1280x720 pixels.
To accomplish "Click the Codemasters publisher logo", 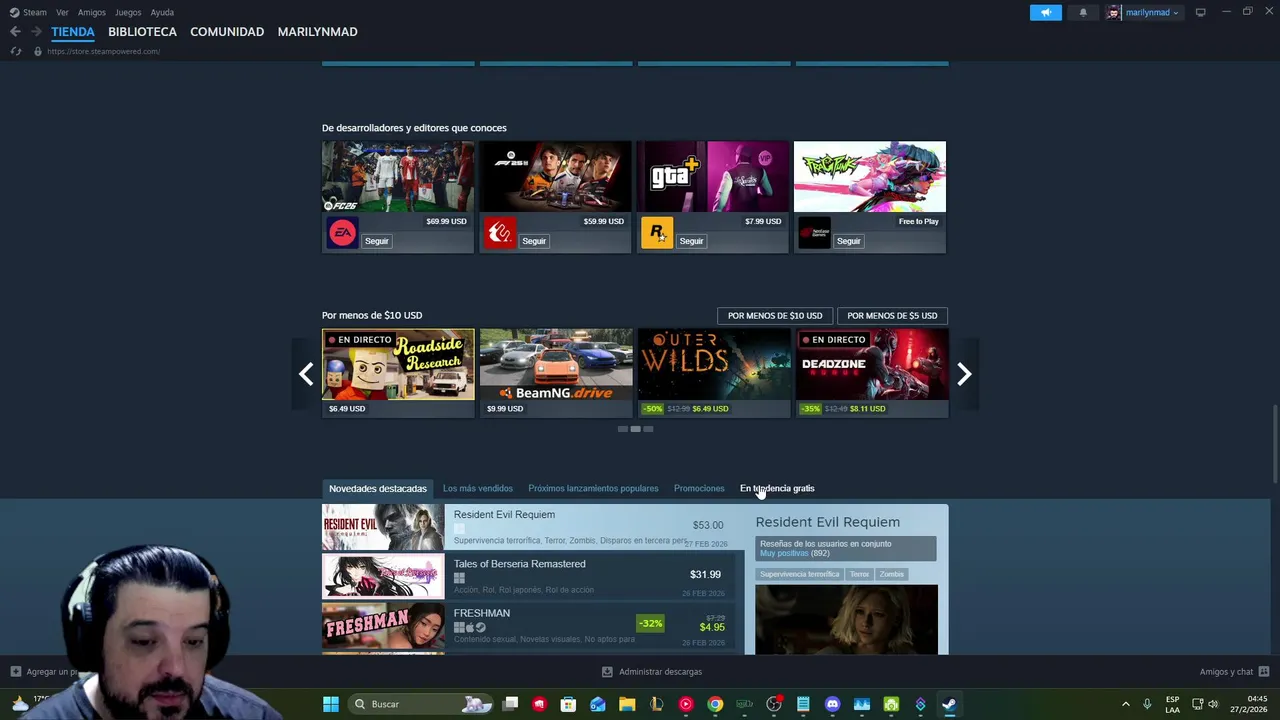I will pyautogui.click(x=500, y=233).
